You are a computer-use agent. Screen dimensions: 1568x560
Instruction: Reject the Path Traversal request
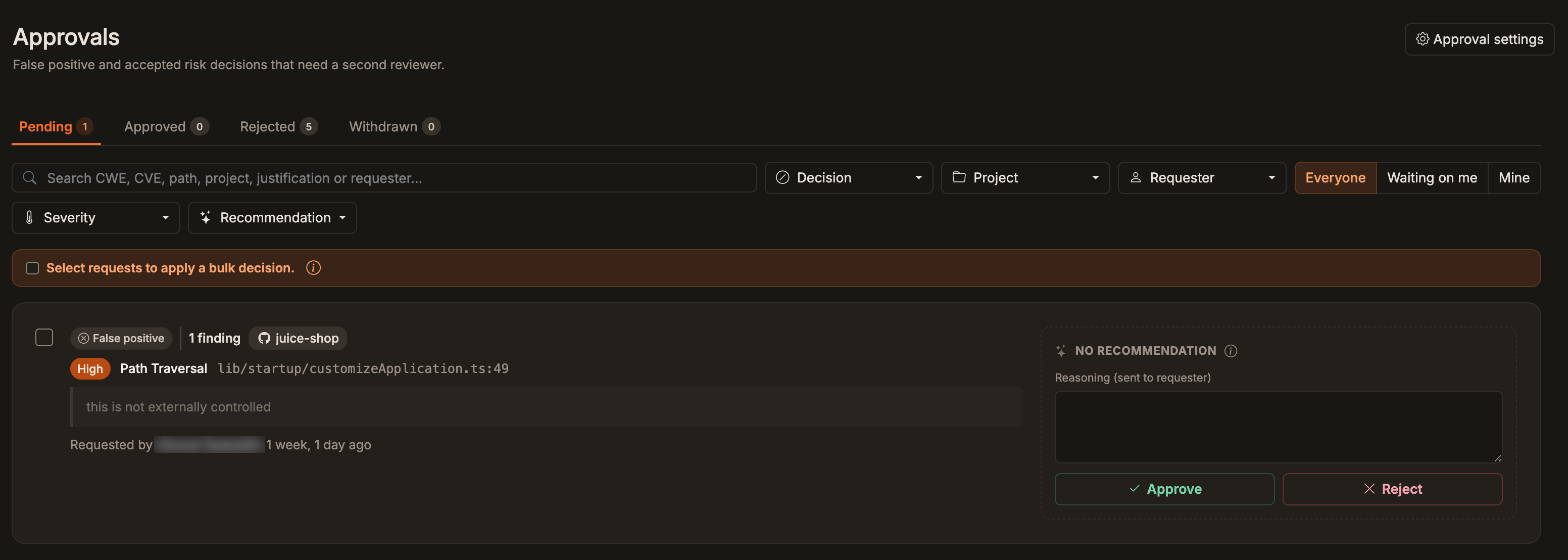pos(1392,489)
